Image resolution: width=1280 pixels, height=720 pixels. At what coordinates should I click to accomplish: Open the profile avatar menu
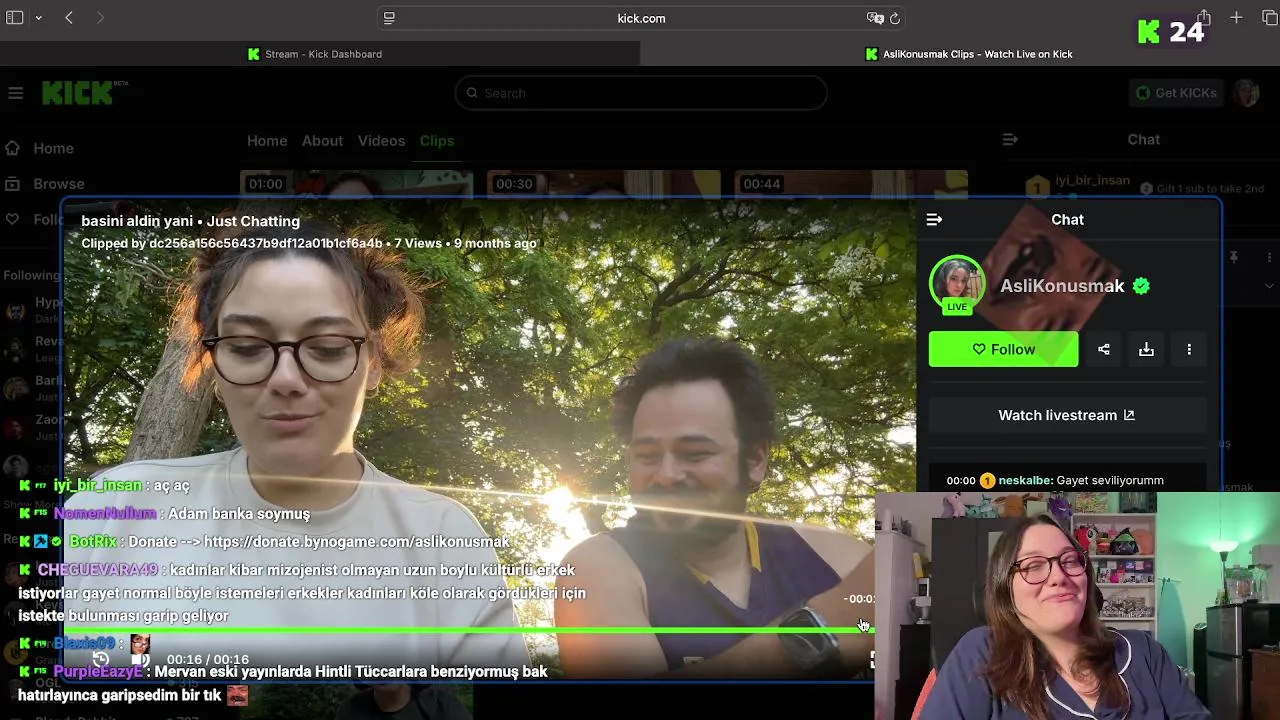(x=1247, y=93)
